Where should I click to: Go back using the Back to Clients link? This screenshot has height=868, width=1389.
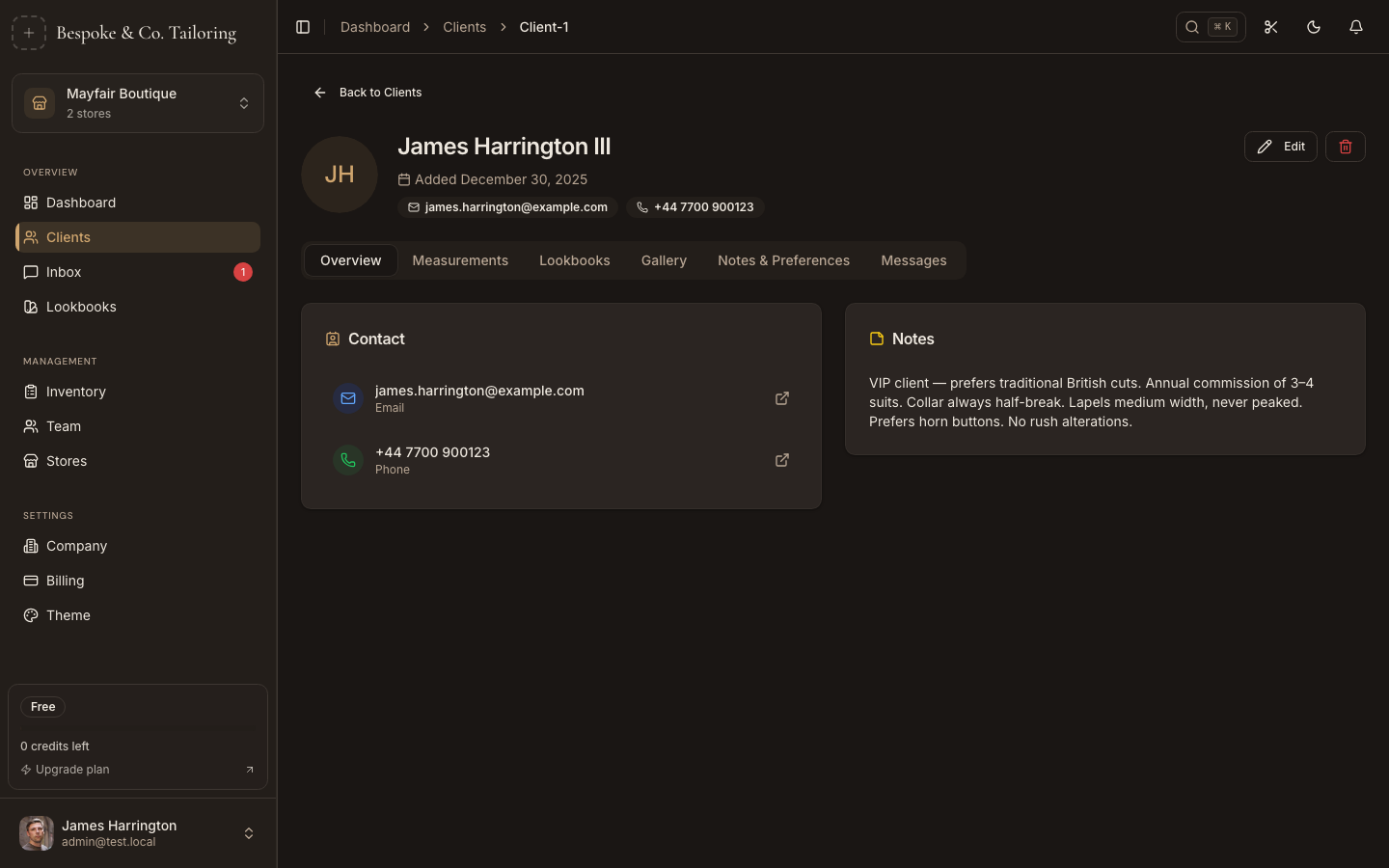(x=368, y=92)
